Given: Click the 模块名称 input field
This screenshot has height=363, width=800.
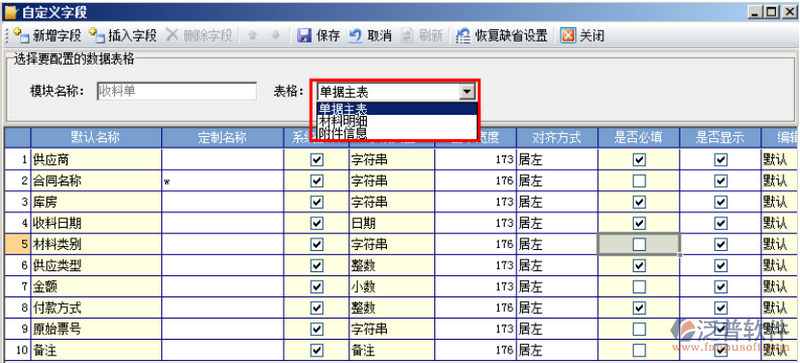Looking at the screenshot, I should tap(177, 92).
